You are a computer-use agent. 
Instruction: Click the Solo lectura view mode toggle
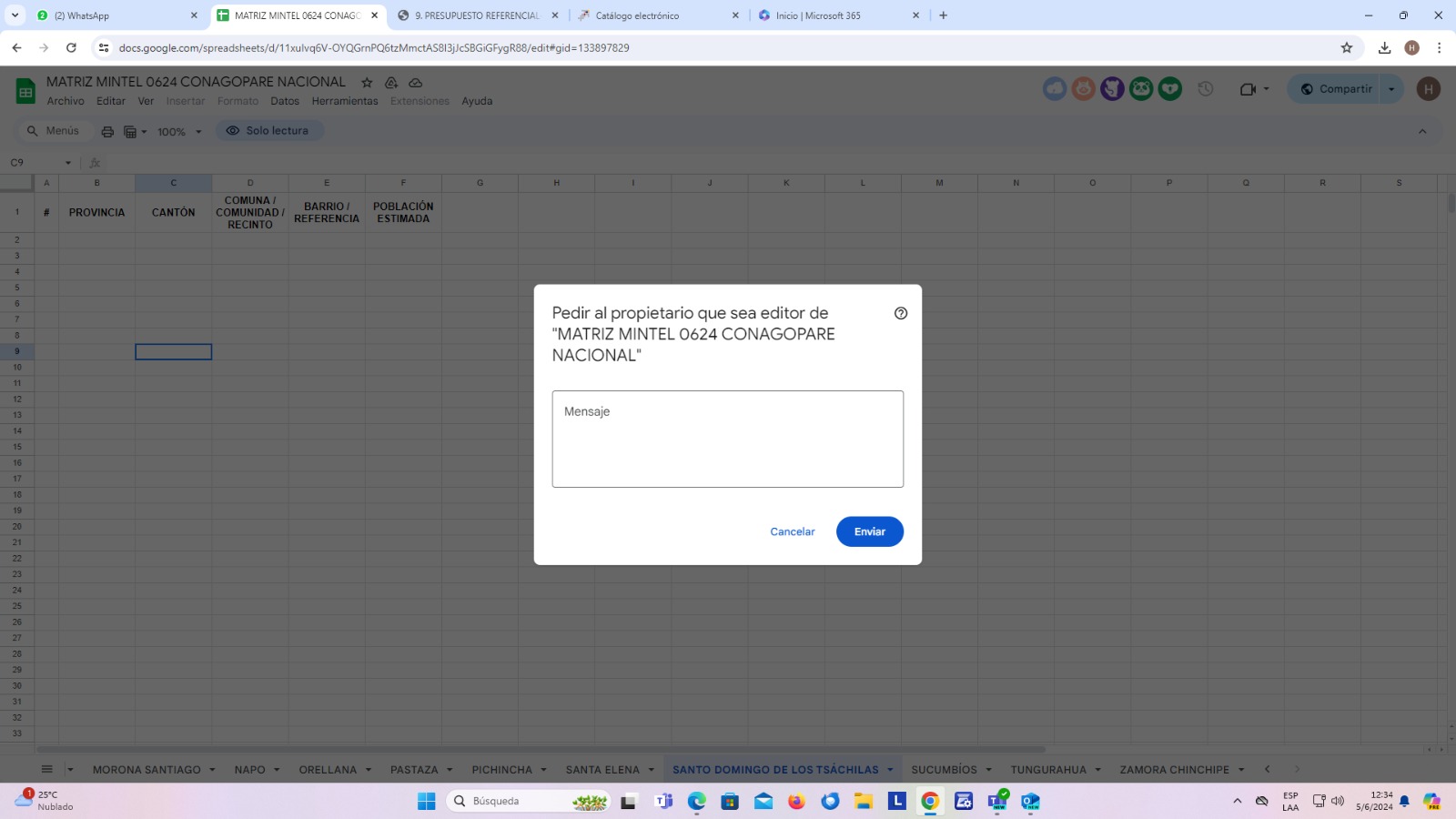(x=269, y=131)
